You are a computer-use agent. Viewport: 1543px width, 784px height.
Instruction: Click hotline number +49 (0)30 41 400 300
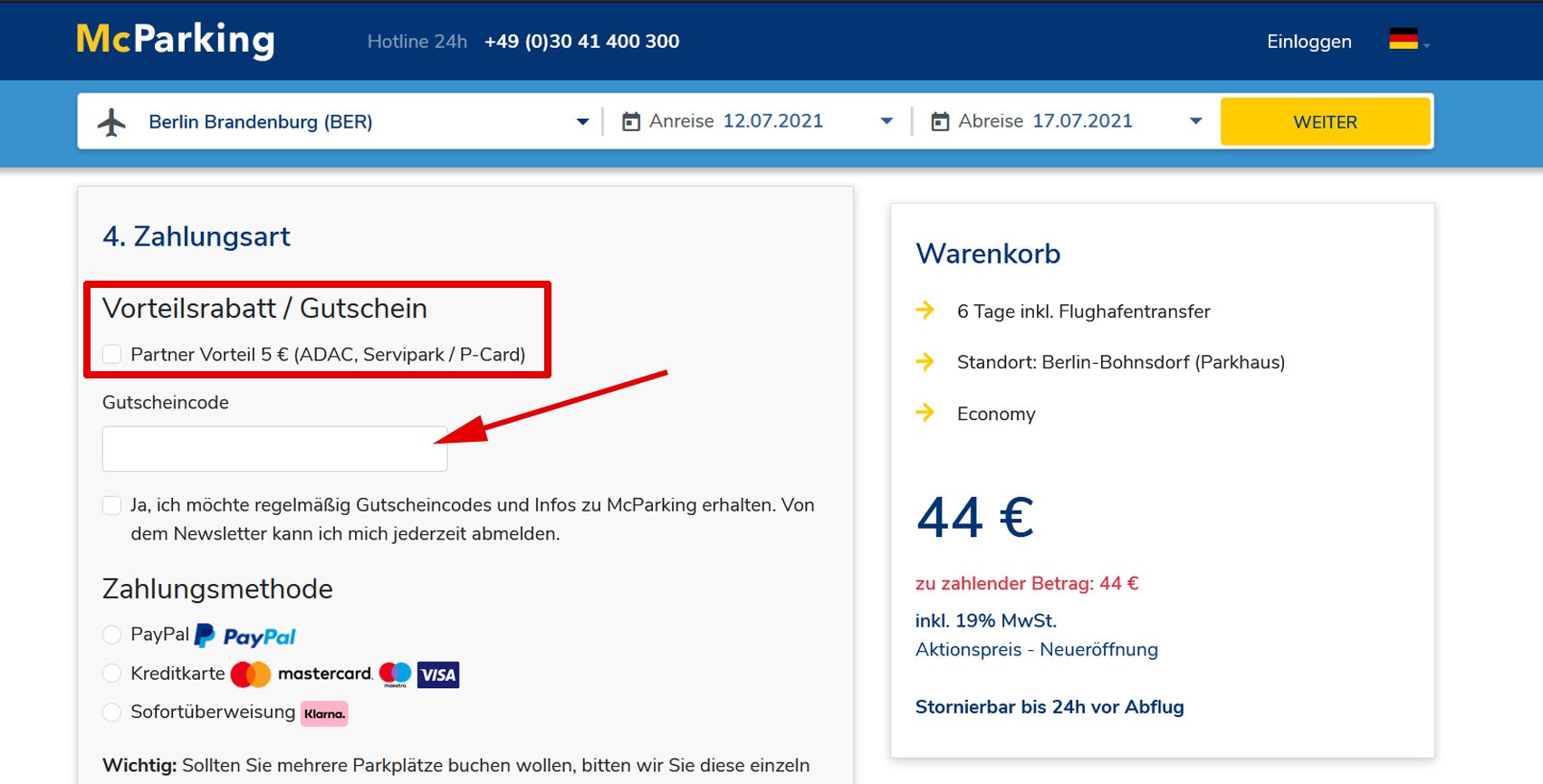[x=582, y=42]
